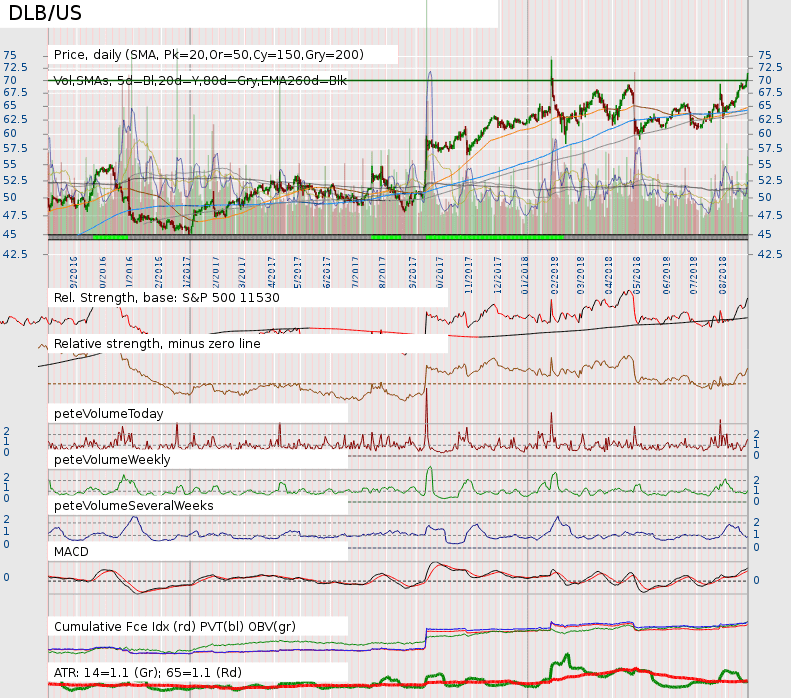Click the 'Relative strength, minus zero line' label
The height and width of the screenshot is (698, 791).
pos(157,343)
